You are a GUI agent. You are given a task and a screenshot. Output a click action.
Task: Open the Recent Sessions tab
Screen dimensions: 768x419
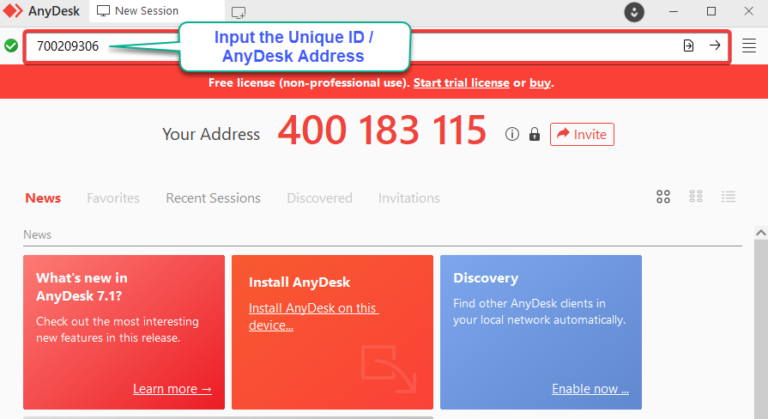click(x=213, y=198)
